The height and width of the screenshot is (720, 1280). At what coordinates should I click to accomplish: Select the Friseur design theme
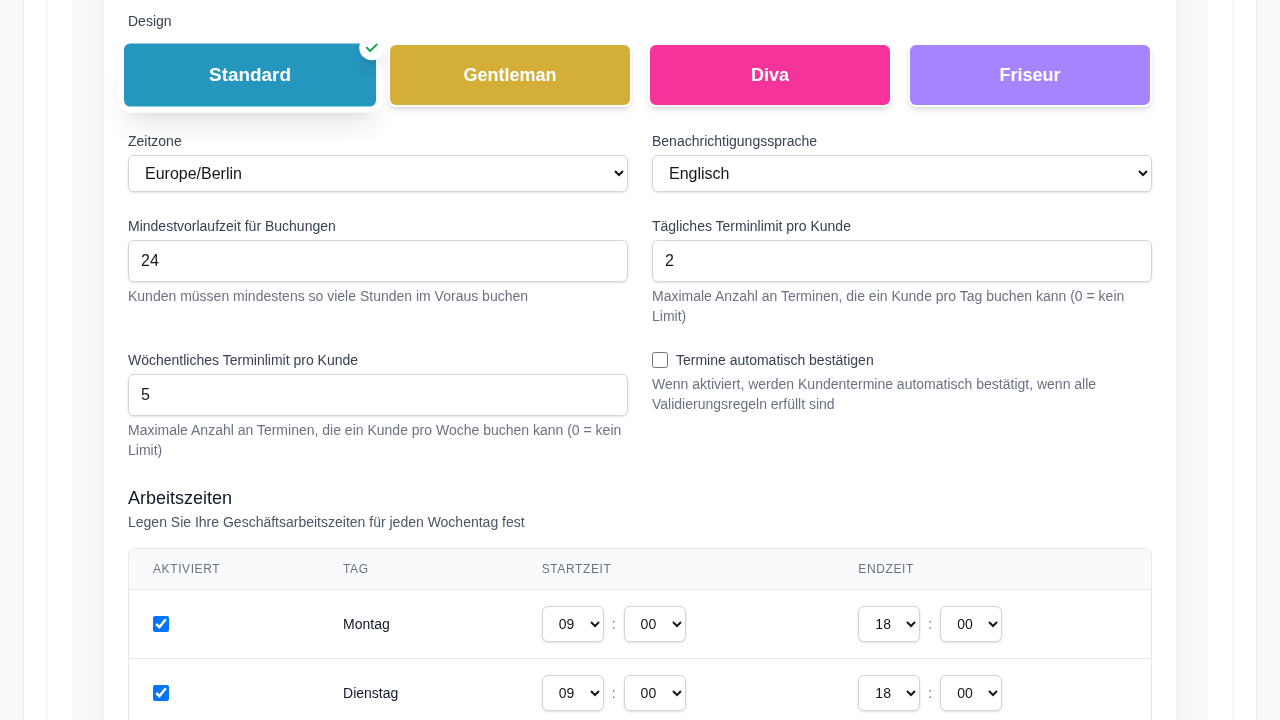[x=1030, y=75]
